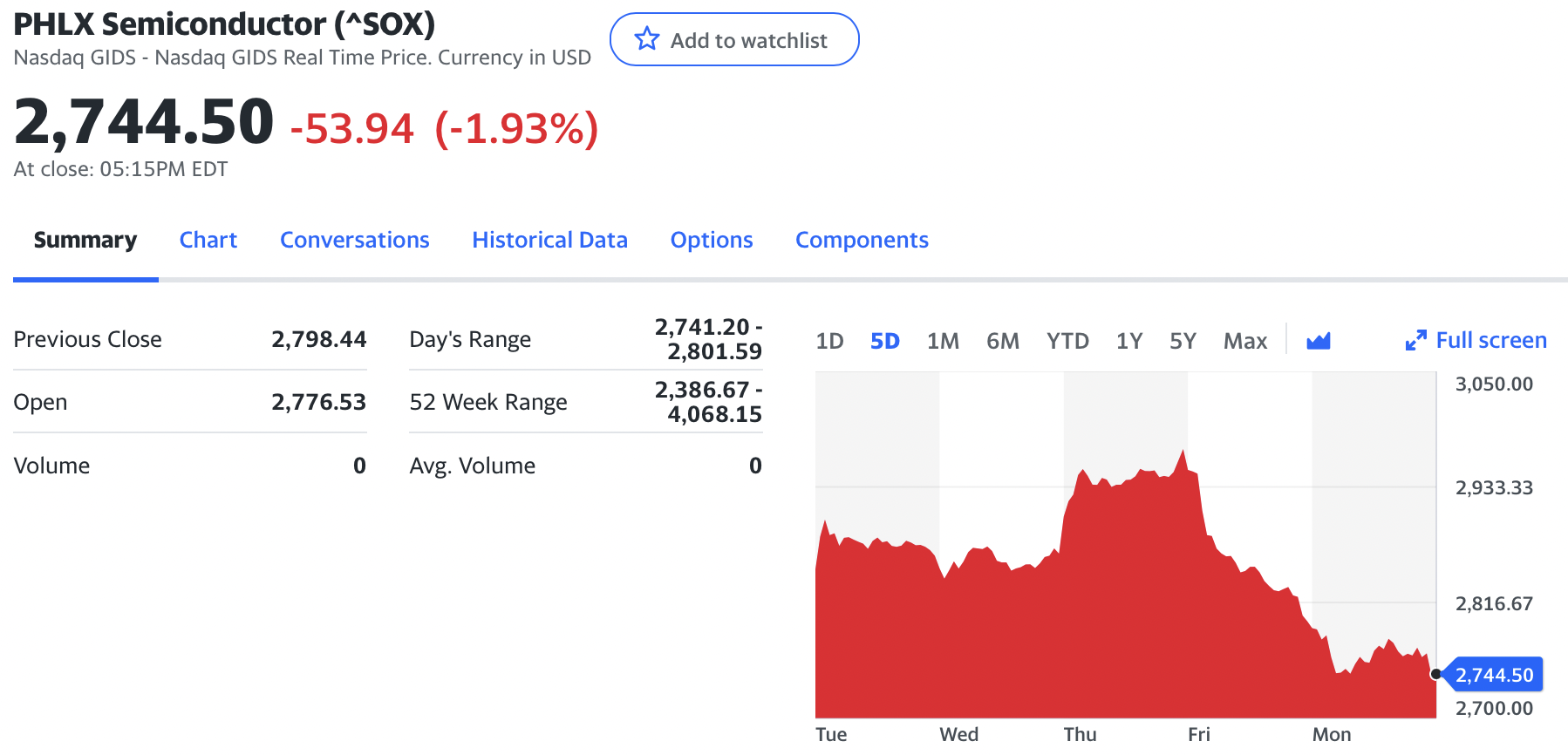1568x755 pixels.
Task: Click the 2,744.50 price label on chart axis
Action: [1494, 675]
